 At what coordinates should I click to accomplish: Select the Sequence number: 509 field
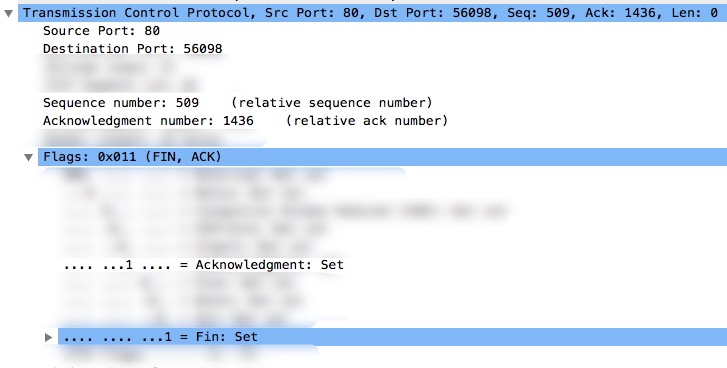pos(121,102)
